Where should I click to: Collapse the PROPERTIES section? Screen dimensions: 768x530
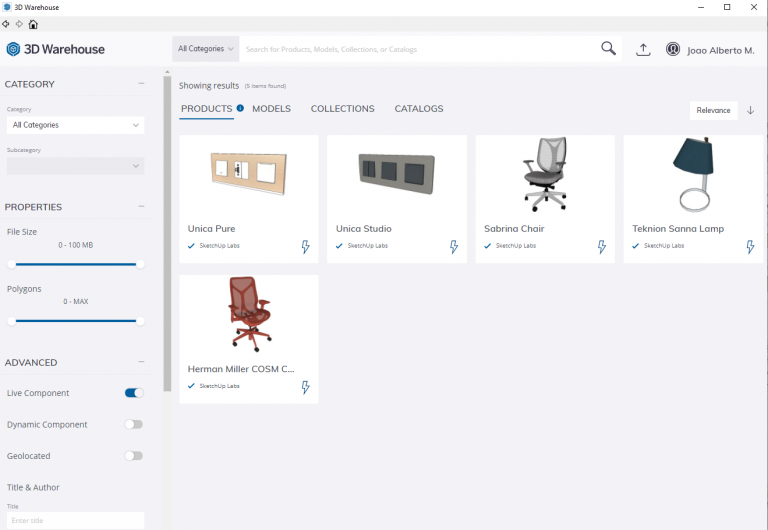(141, 206)
